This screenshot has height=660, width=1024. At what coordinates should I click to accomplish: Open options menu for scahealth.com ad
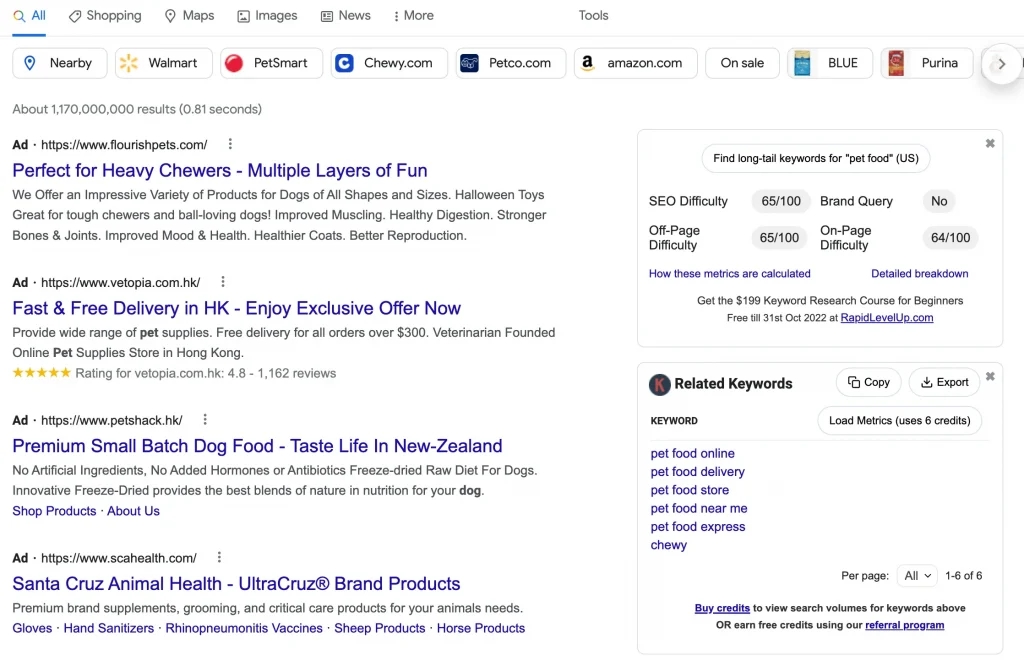pos(219,558)
